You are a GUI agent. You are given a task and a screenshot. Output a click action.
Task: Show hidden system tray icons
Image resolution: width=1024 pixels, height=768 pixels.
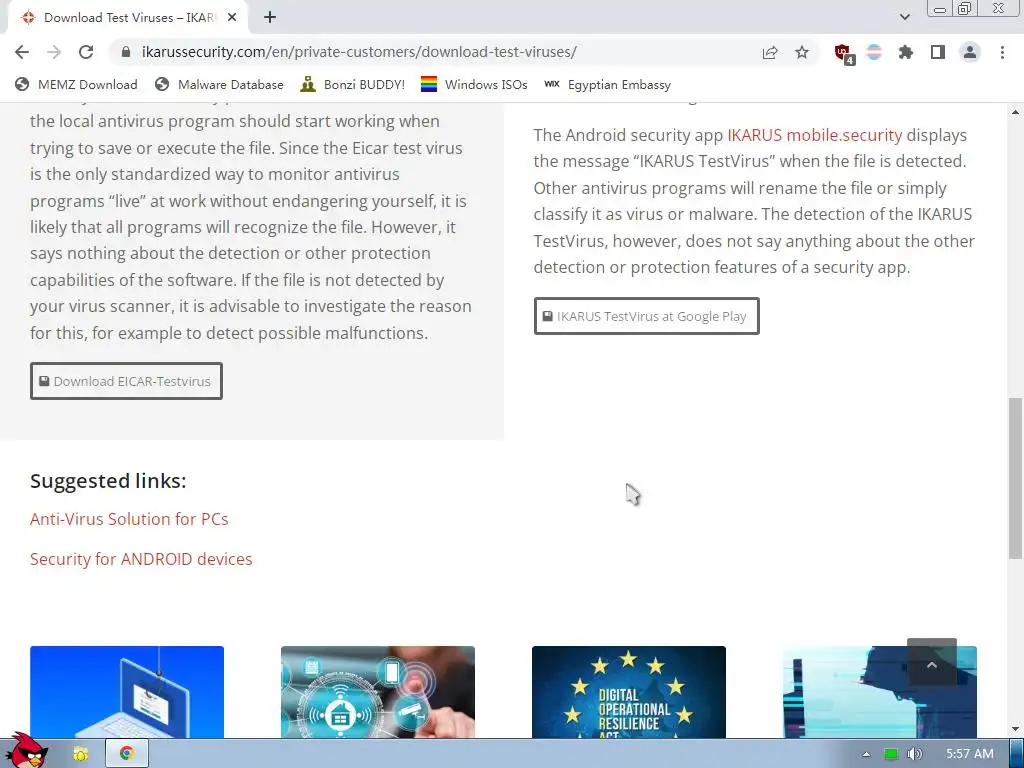[867, 754]
